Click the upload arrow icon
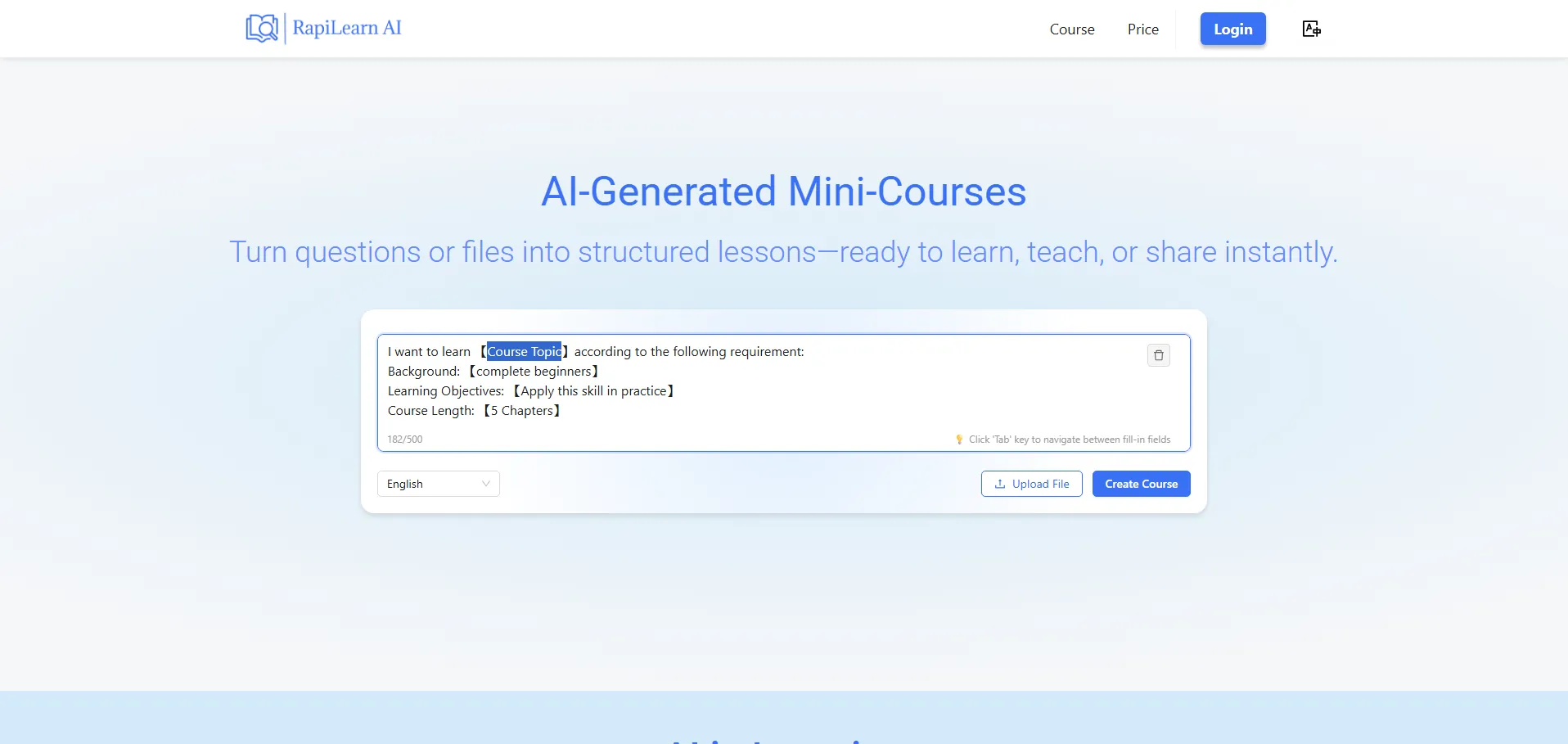 999,484
